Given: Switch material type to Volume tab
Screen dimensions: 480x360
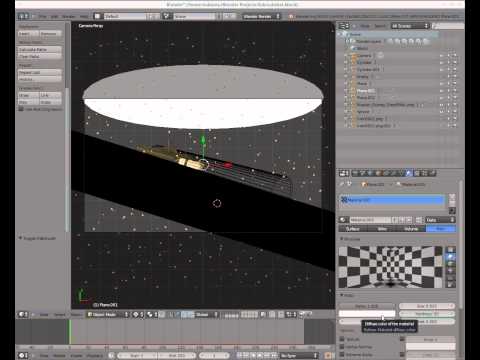Looking at the screenshot, I should [411, 229].
